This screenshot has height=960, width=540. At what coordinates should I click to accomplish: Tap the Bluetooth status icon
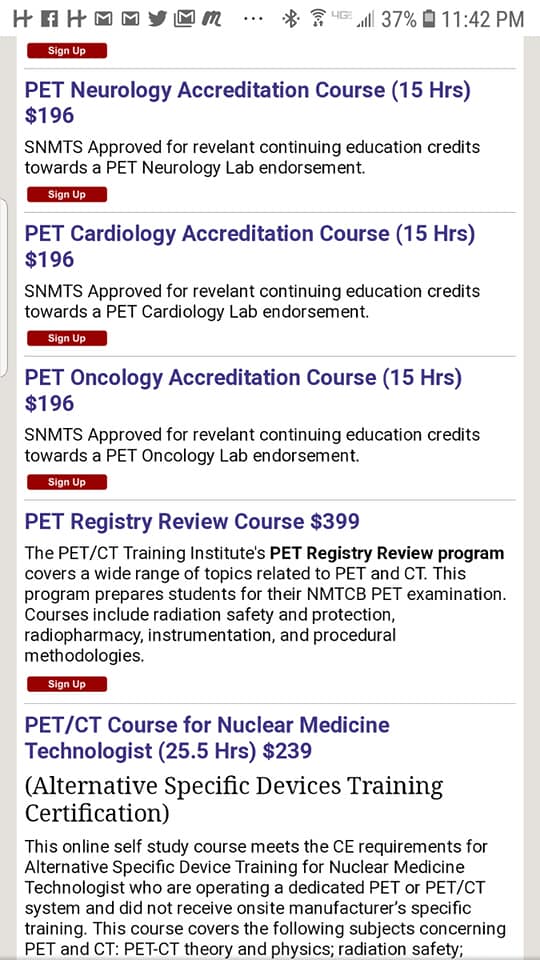[x=291, y=20]
